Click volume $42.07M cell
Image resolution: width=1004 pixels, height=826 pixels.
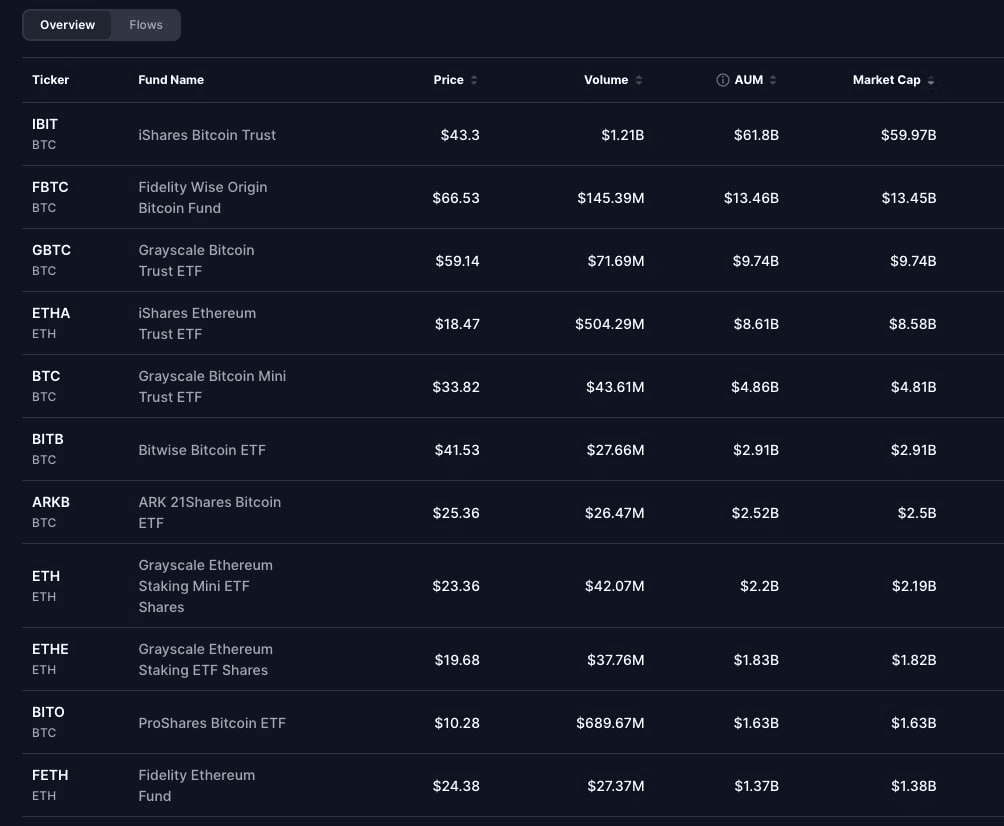pyautogui.click(x=615, y=586)
